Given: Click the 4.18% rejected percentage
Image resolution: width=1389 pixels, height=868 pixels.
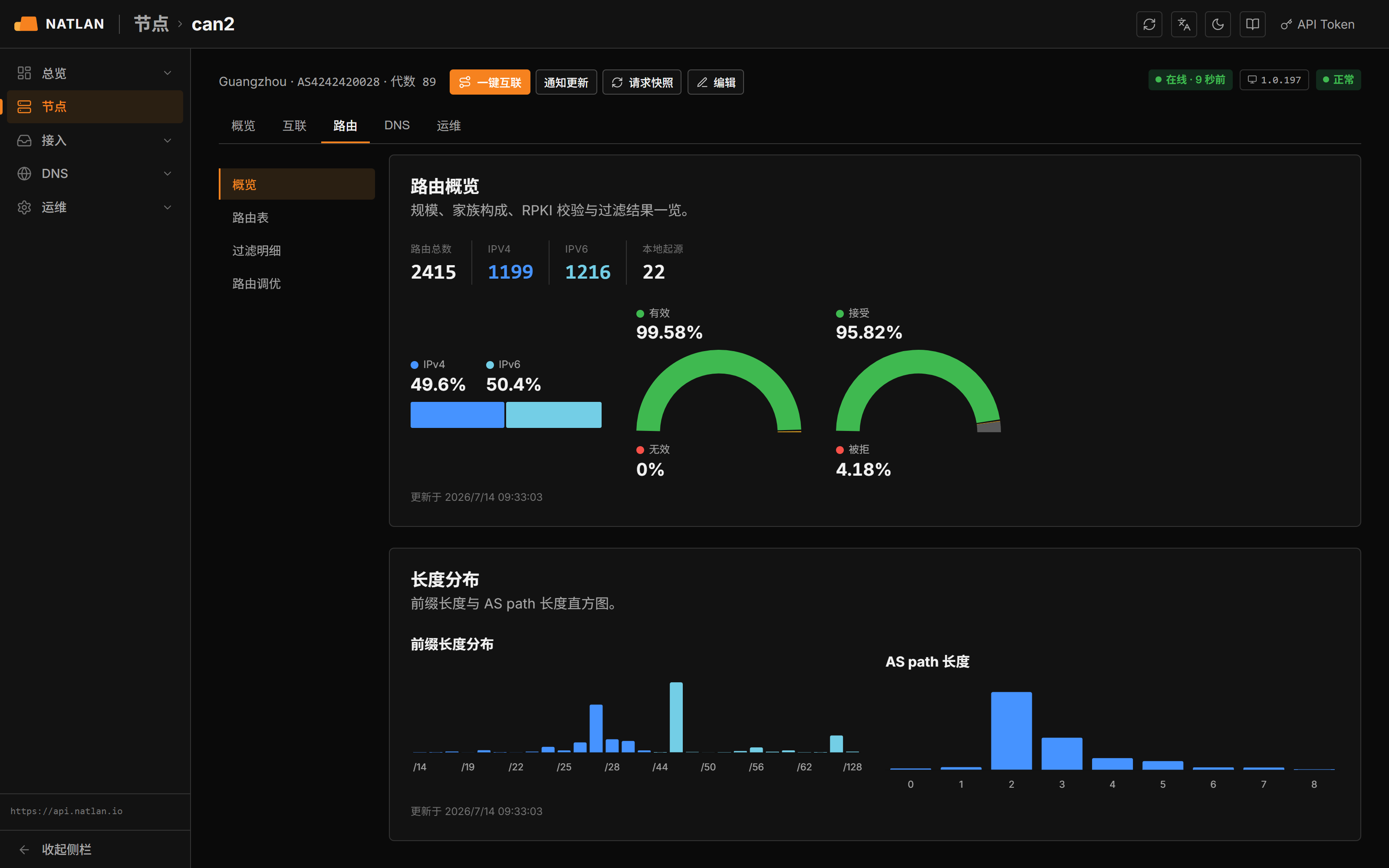Looking at the screenshot, I should (x=863, y=470).
